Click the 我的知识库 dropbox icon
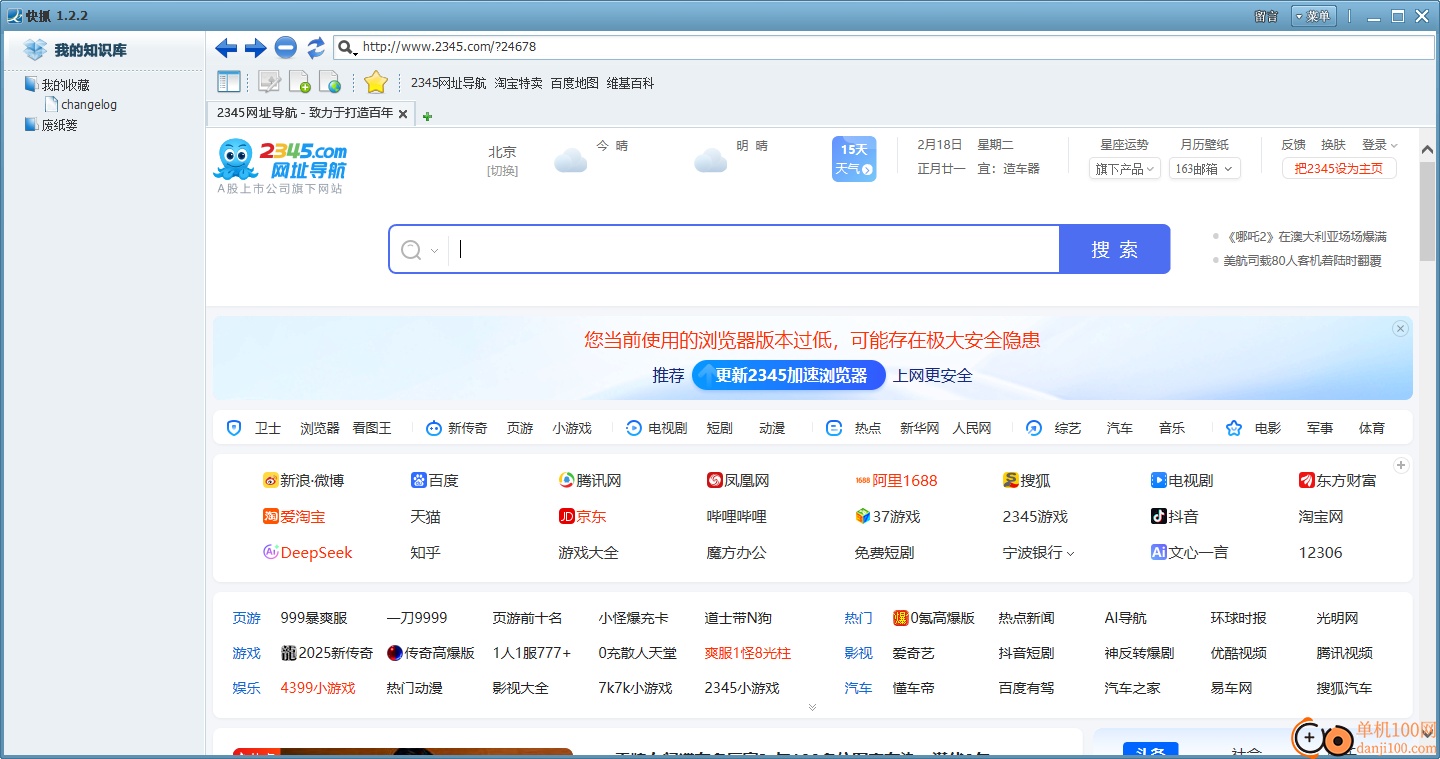This screenshot has height=759, width=1440. coord(35,50)
